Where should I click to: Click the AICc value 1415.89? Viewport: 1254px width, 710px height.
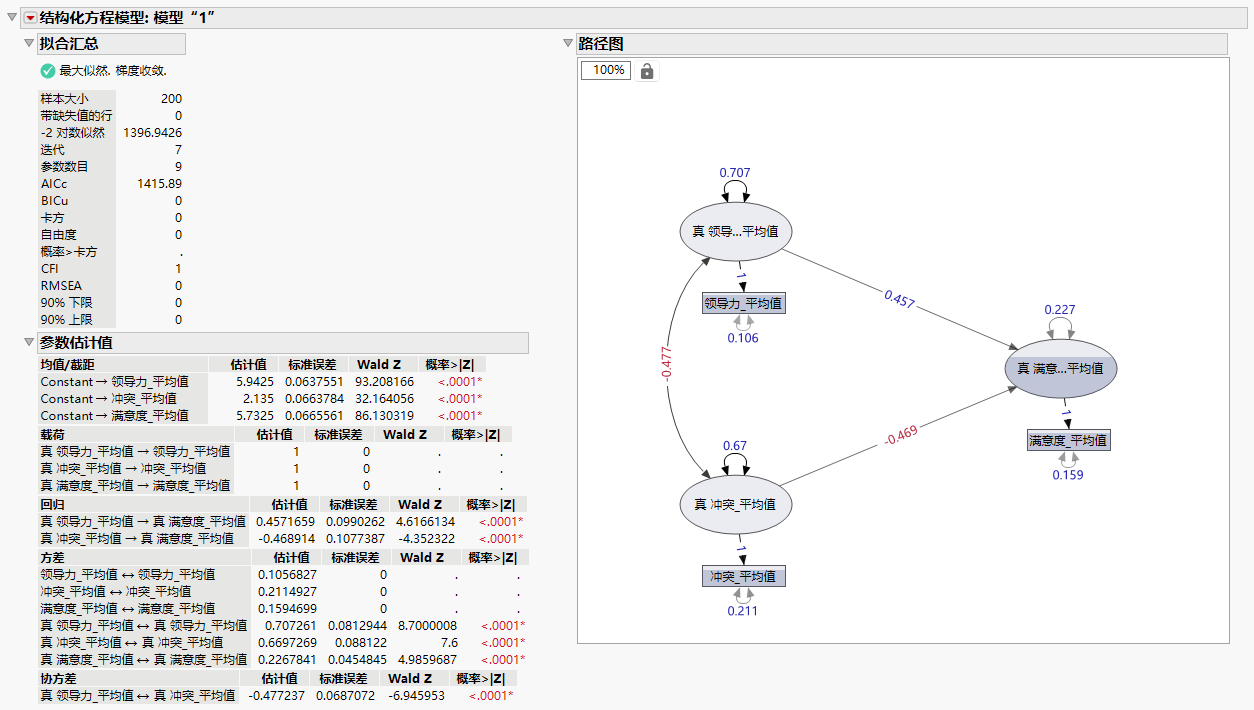(x=160, y=184)
